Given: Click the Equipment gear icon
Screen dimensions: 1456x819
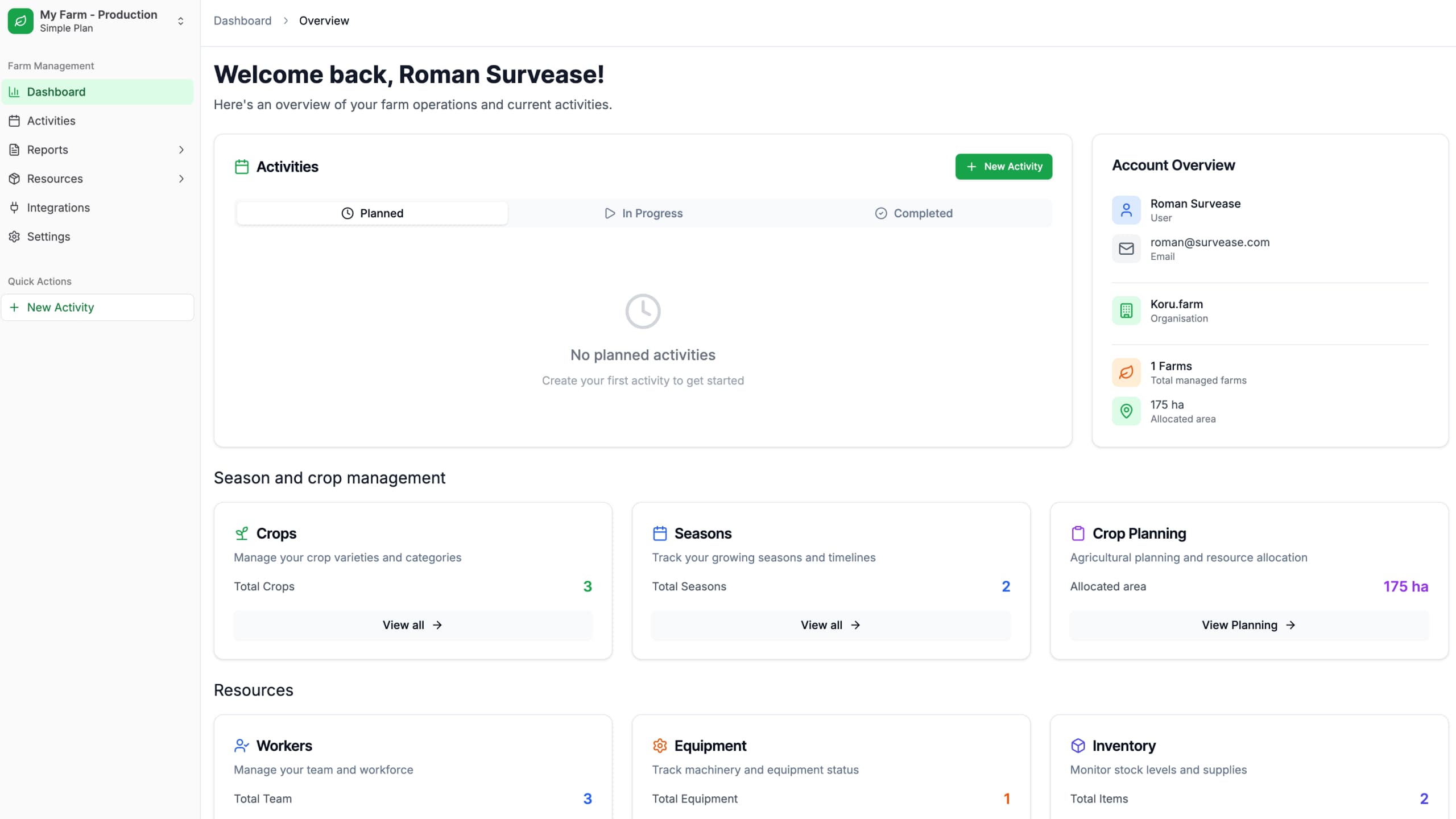Looking at the screenshot, I should click(x=660, y=746).
